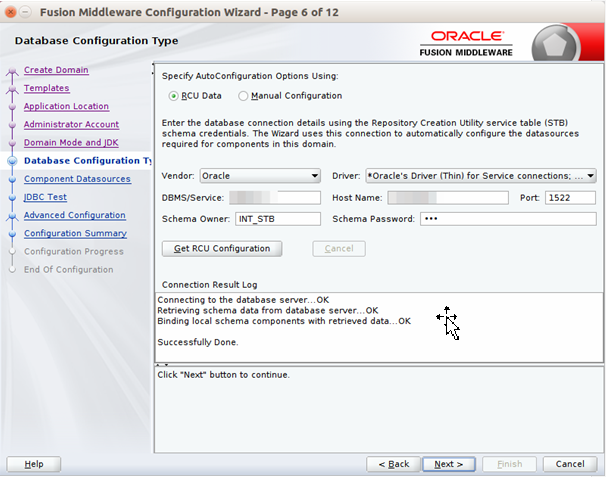Click the Oracle Fusion Middleware logo
Screen dimensions: 606x477
coord(466,43)
